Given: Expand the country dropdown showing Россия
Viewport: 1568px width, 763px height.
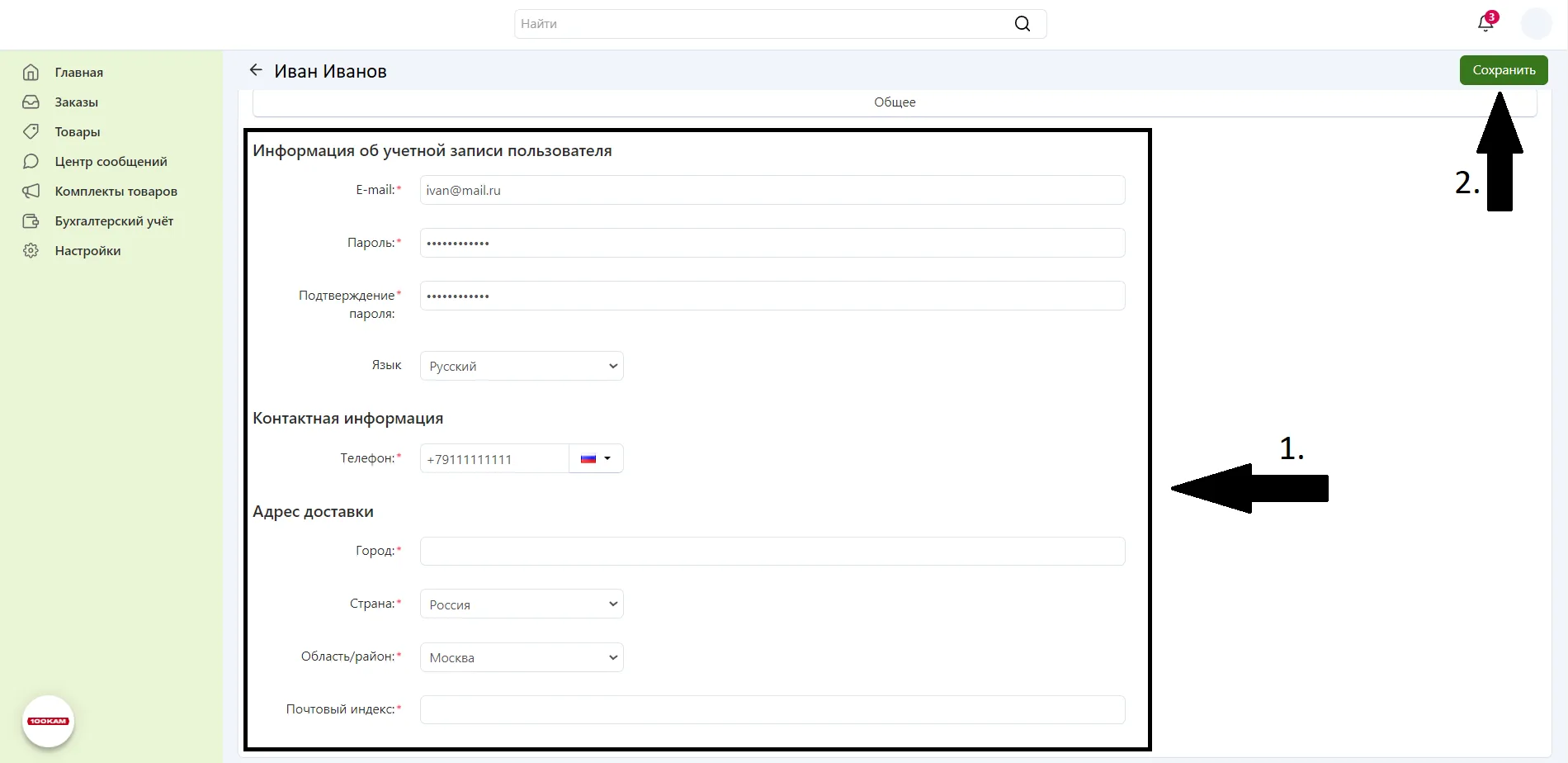Looking at the screenshot, I should (522, 604).
